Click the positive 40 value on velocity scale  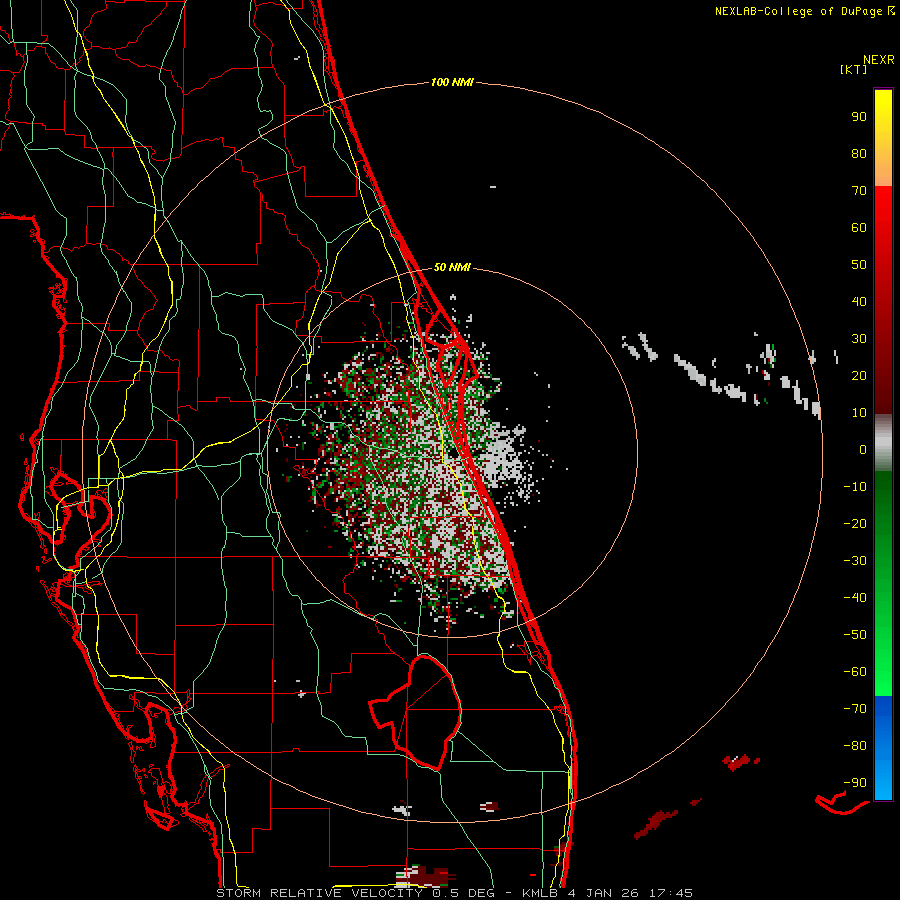859,302
